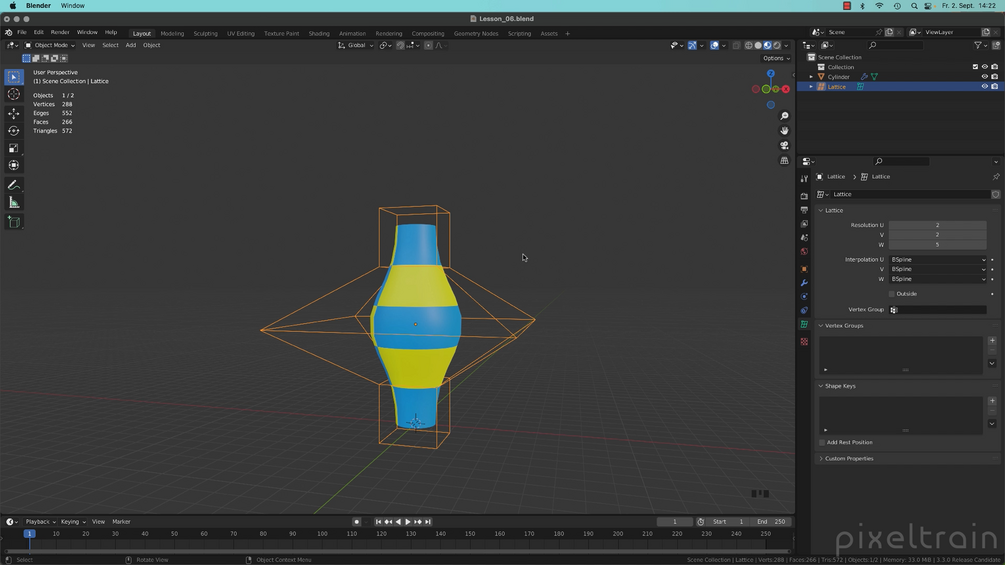Switch to rendered viewport shading
The image size is (1005, 565).
(777, 45)
